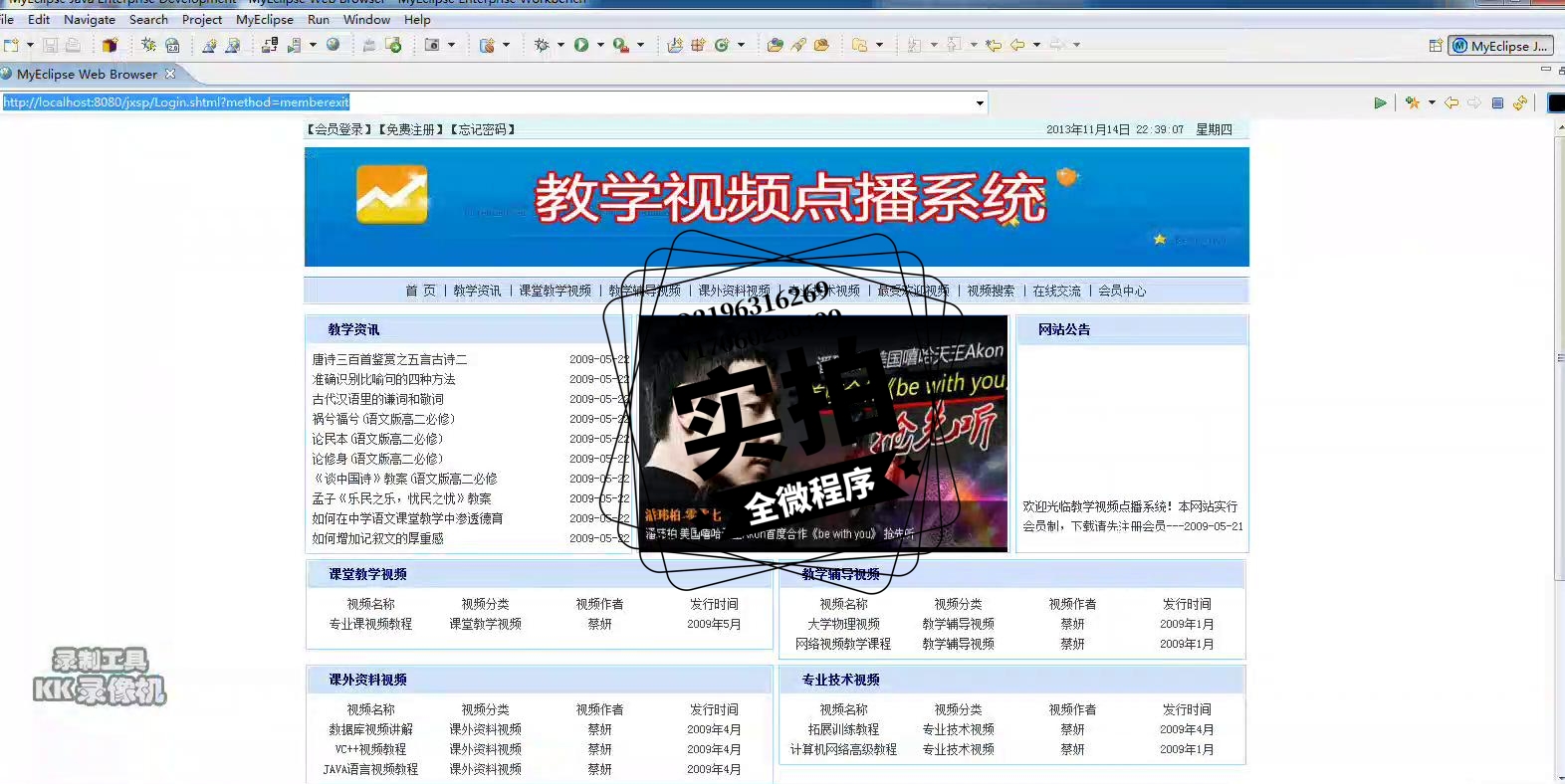The image size is (1565, 784).
Task: Click the 首页 navigation link
Action: pyautogui.click(x=420, y=291)
